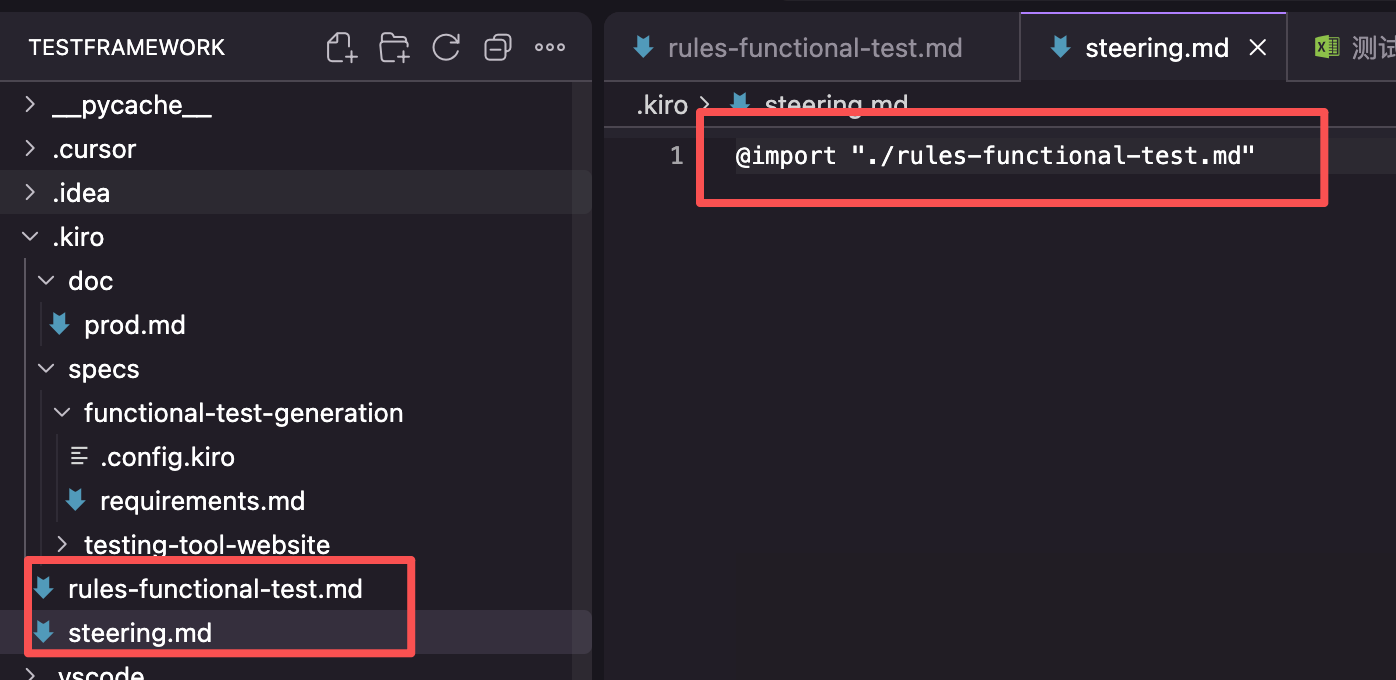This screenshot has width=1396, height=680.
Task: Open the .config.kiro file
Action: click(167, 457)
